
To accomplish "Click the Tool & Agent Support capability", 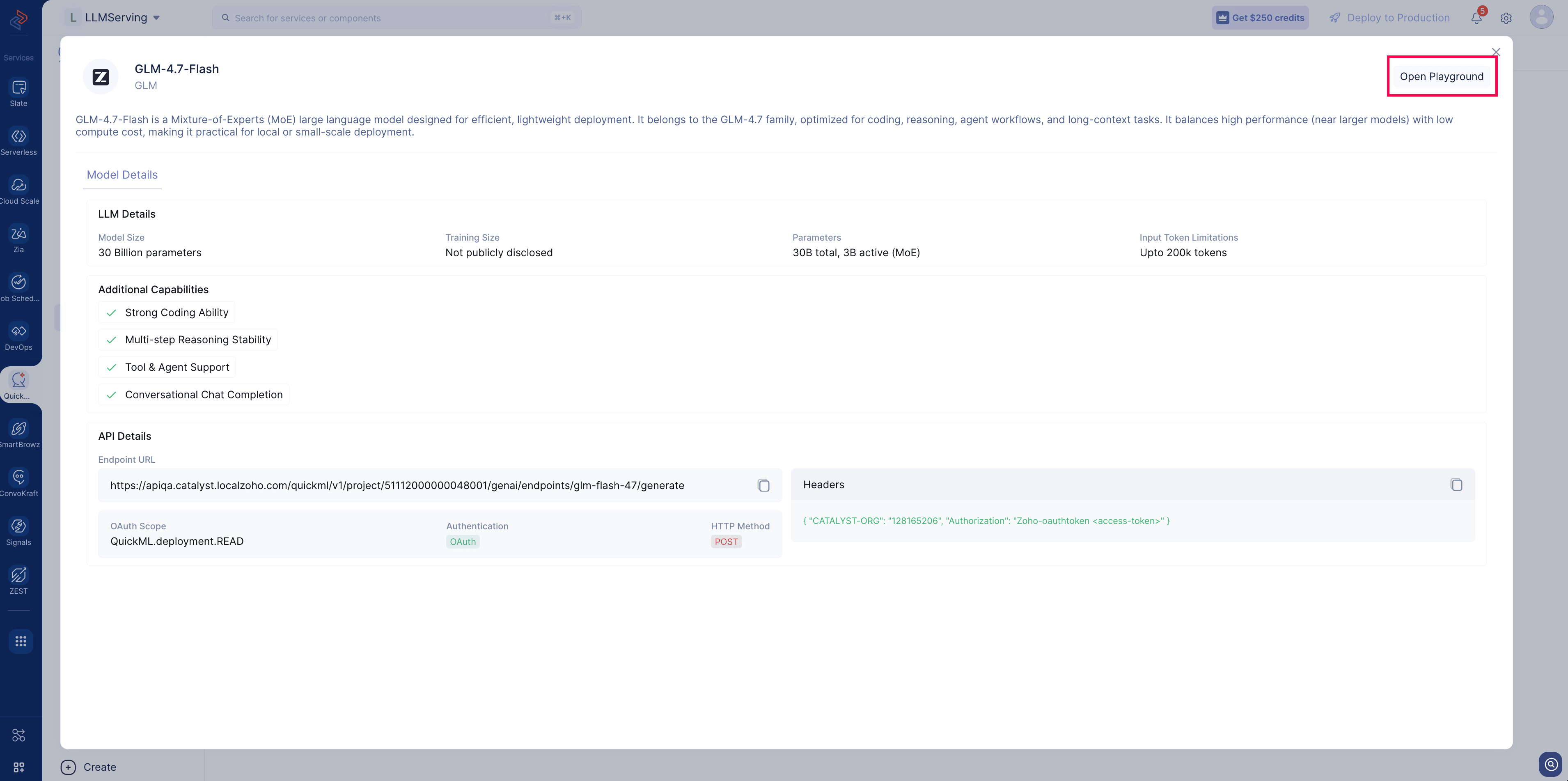I will 167,367.
